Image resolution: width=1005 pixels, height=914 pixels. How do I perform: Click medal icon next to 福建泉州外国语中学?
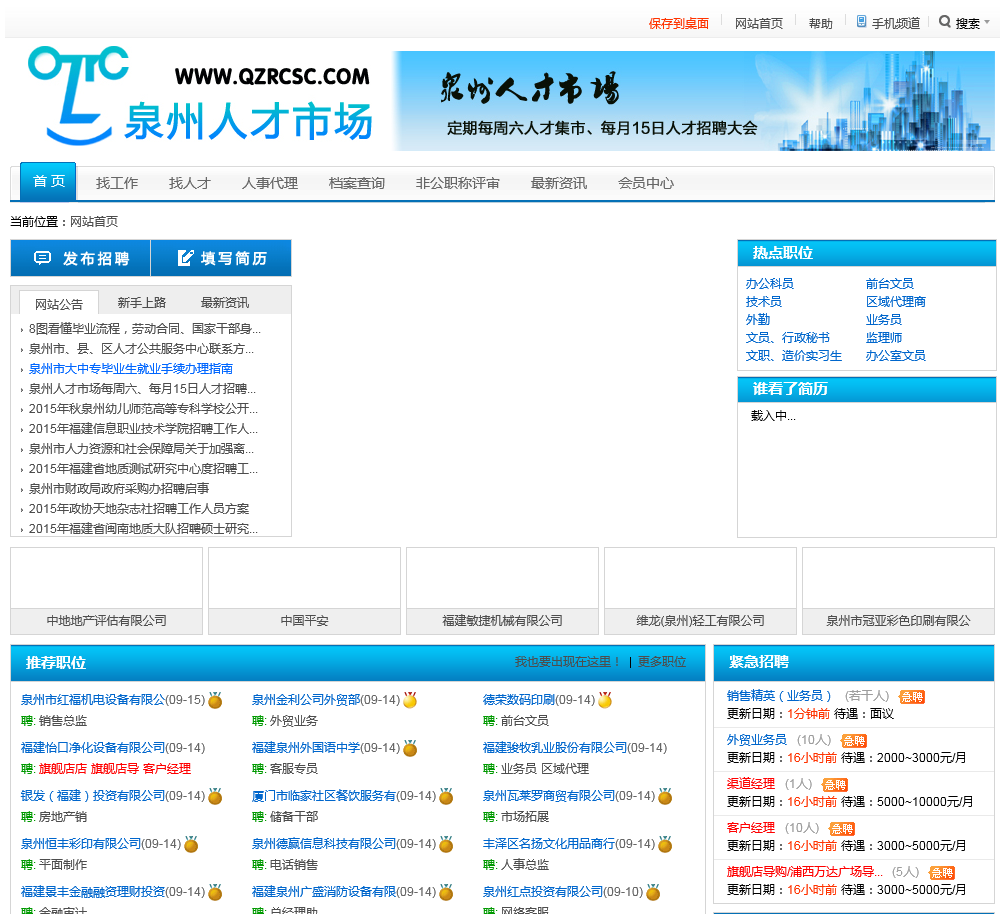(410, 748)
